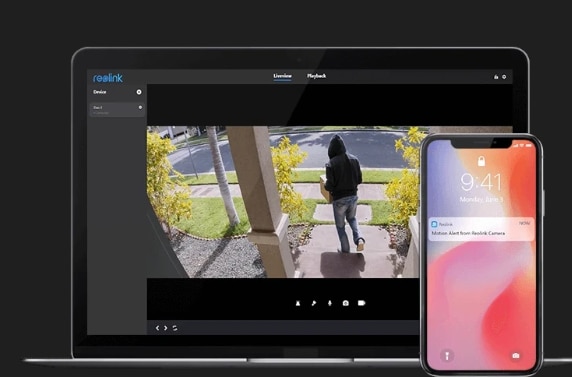Switch to the Liveview tab
This screenshot has width=572, height=377.
(282, 76)
